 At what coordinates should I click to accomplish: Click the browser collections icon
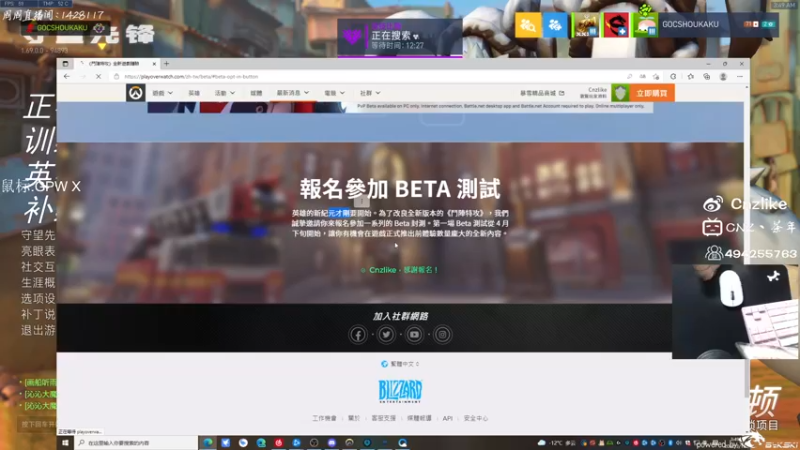[x=707, y=77]
